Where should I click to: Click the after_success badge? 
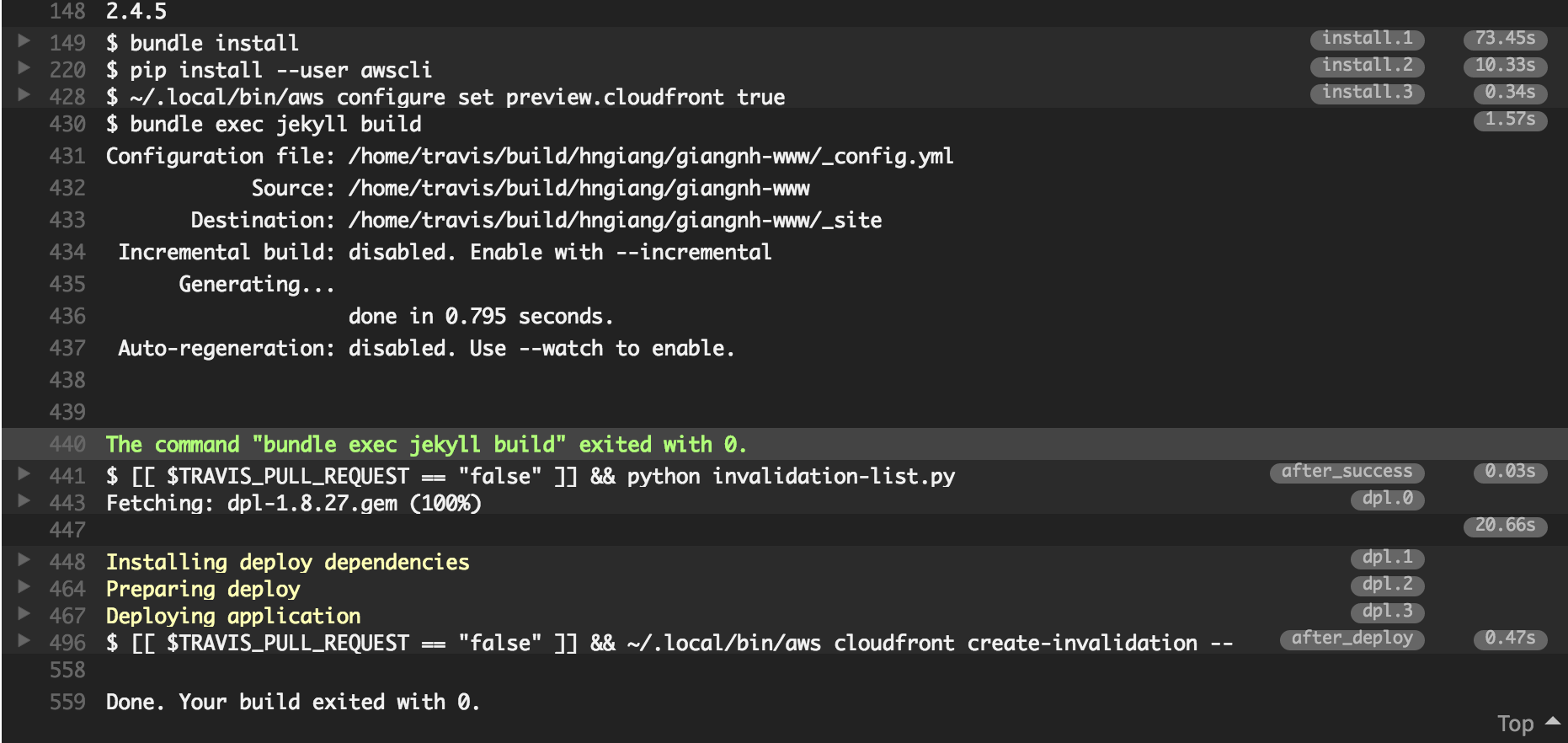(x=1347, y=472)
